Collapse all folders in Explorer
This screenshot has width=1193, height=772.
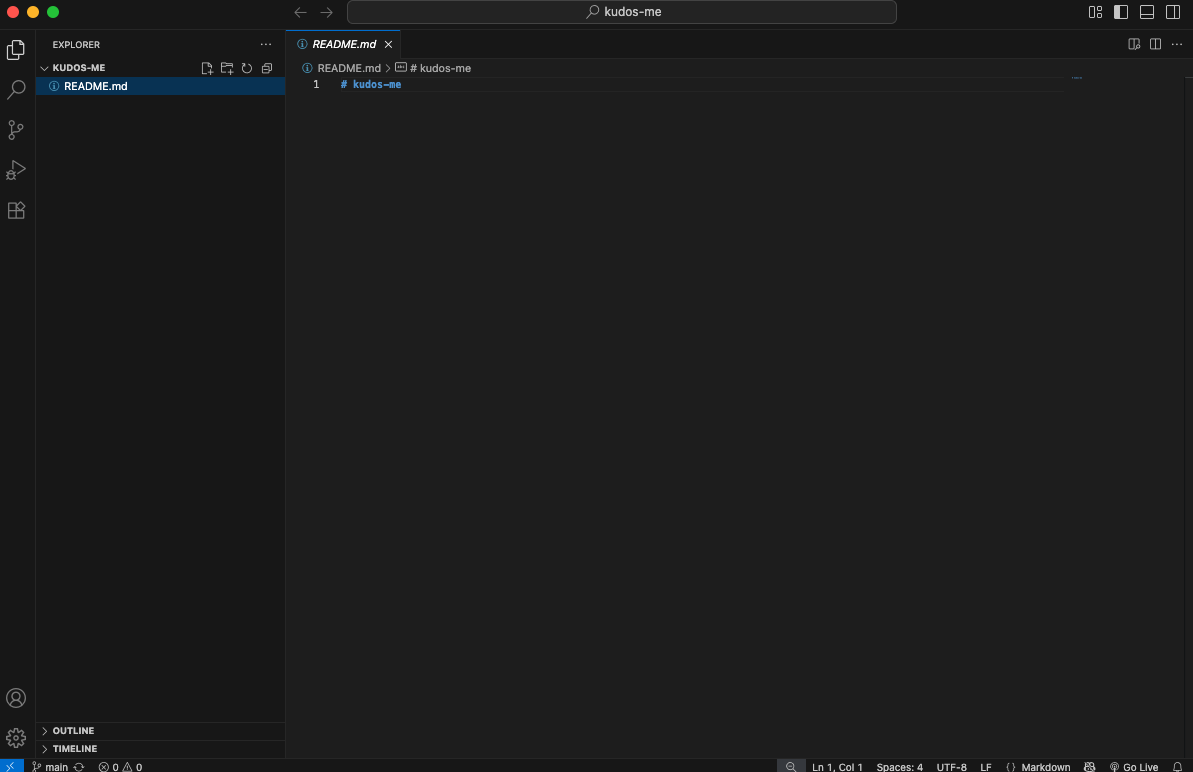pyautogui.click(x=267, y=68)
